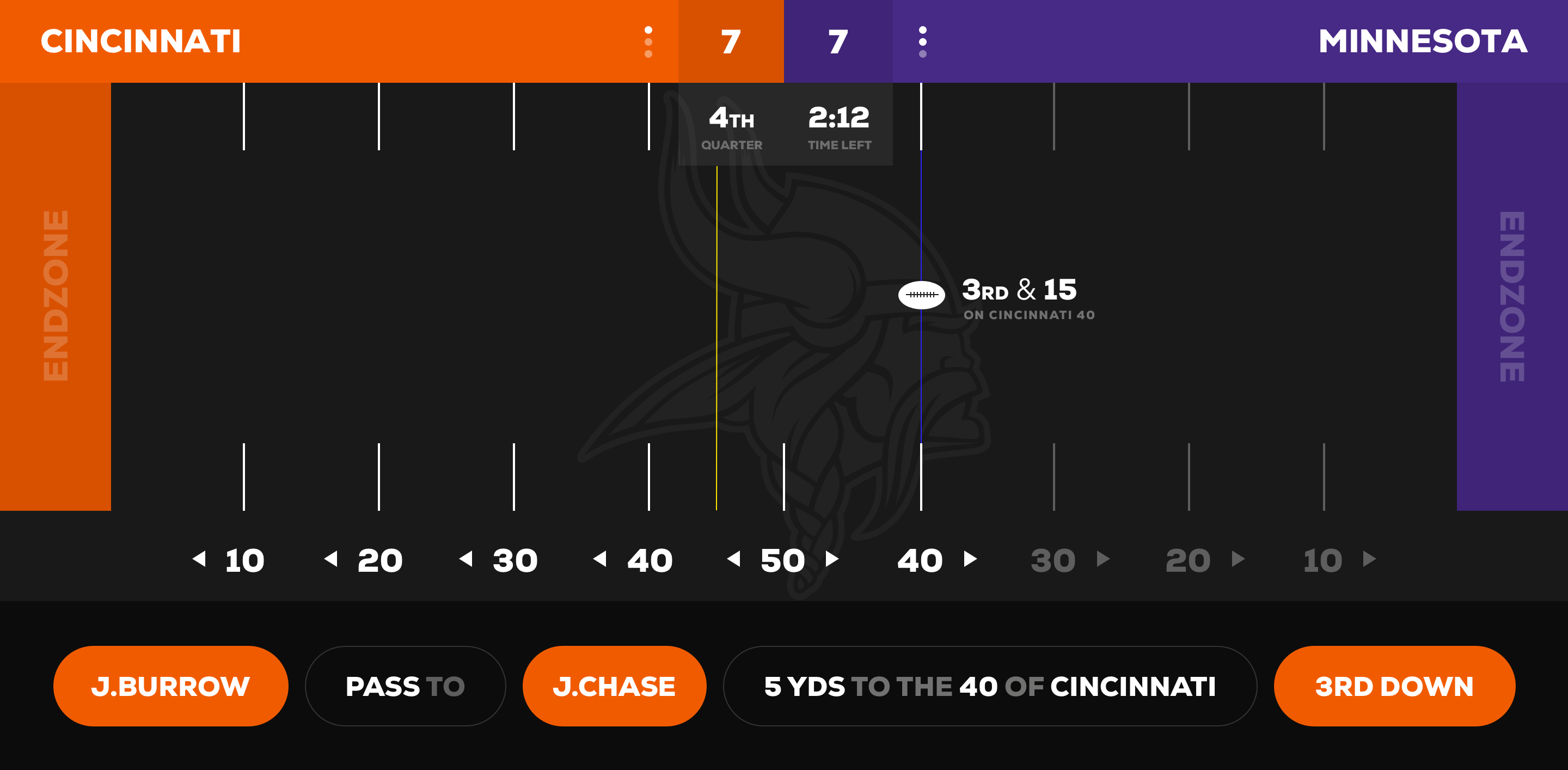Click right arrow beside Minnesota's 40 marker
Viewport: 1568px width, 770px height.
click(970, 559)
